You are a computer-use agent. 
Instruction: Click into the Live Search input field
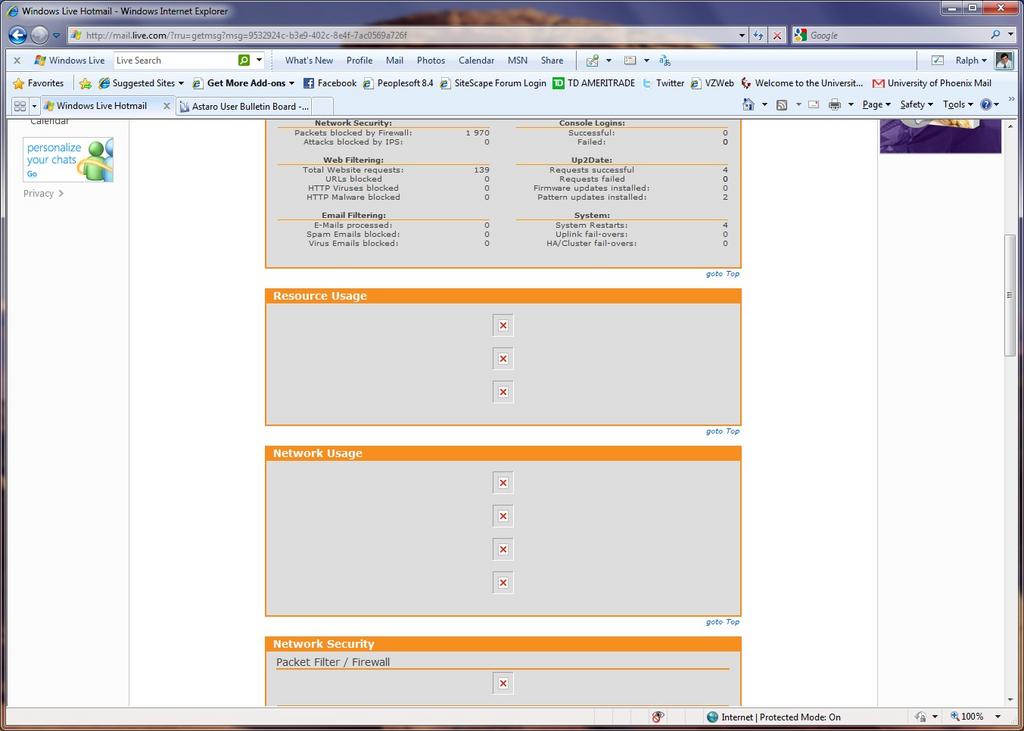tap(175, 60)
